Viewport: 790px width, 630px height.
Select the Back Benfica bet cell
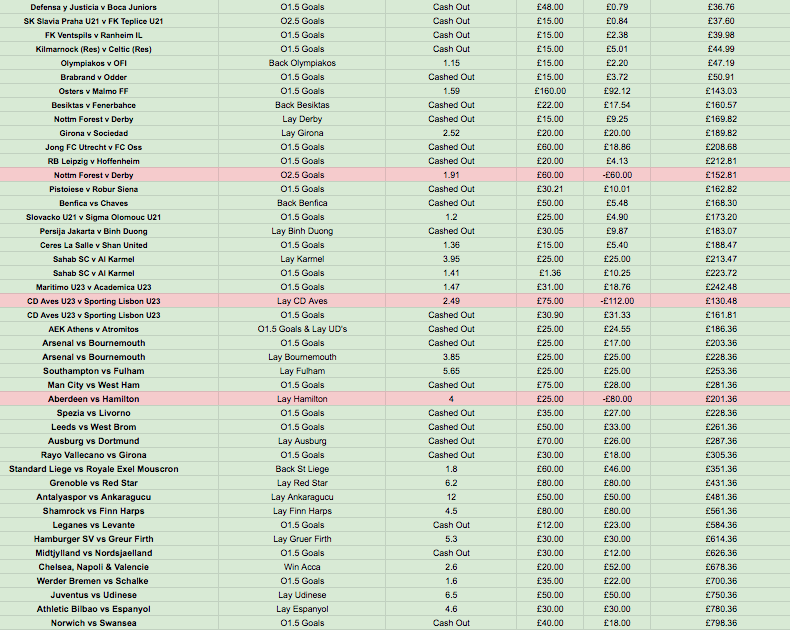(x=302, y=203)
